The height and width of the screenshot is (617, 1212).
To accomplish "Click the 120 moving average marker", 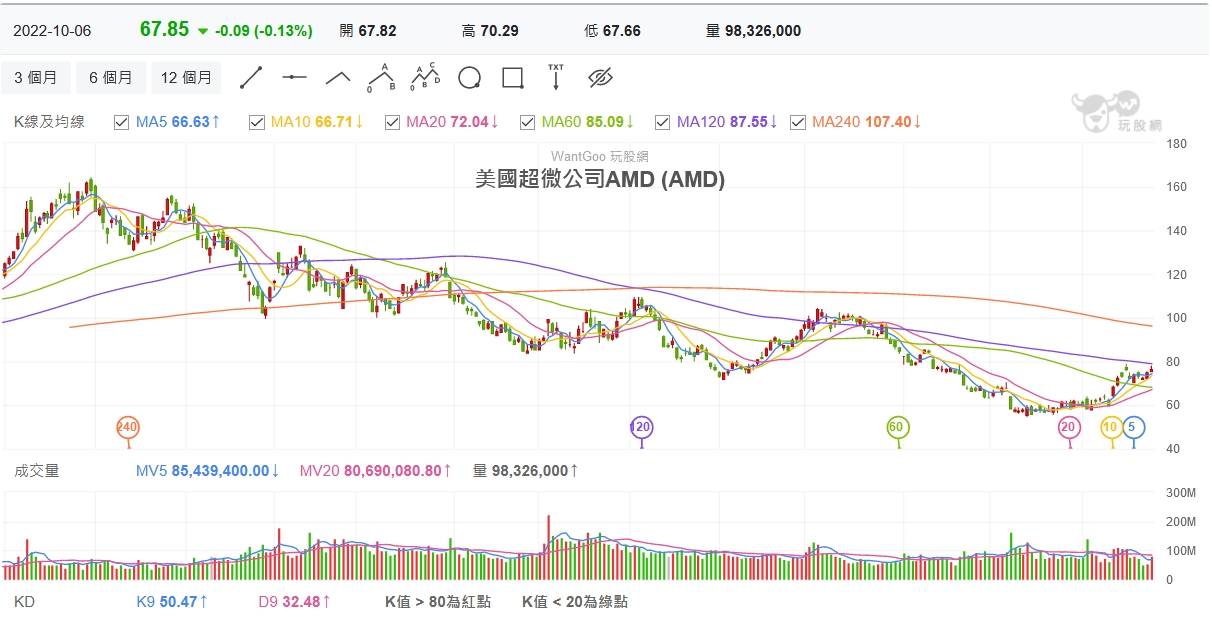I will 641,427.
